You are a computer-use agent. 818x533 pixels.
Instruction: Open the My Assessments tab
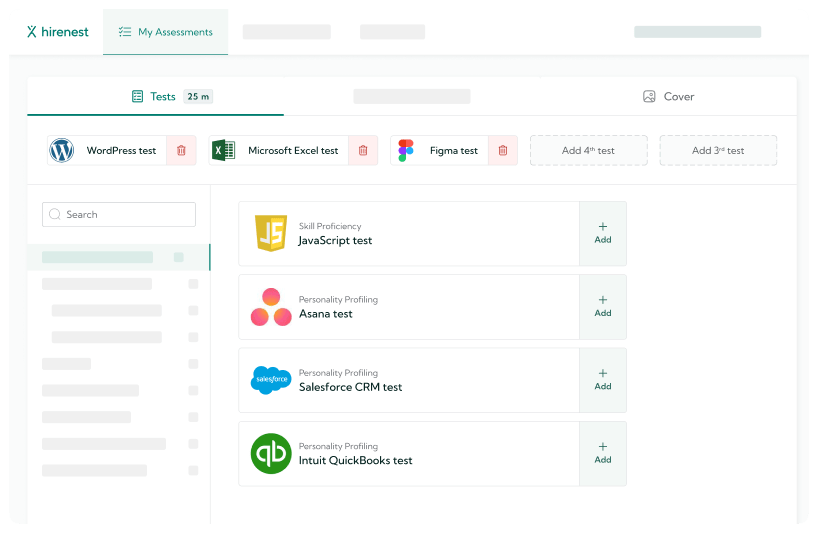click(x=165, y=32)
